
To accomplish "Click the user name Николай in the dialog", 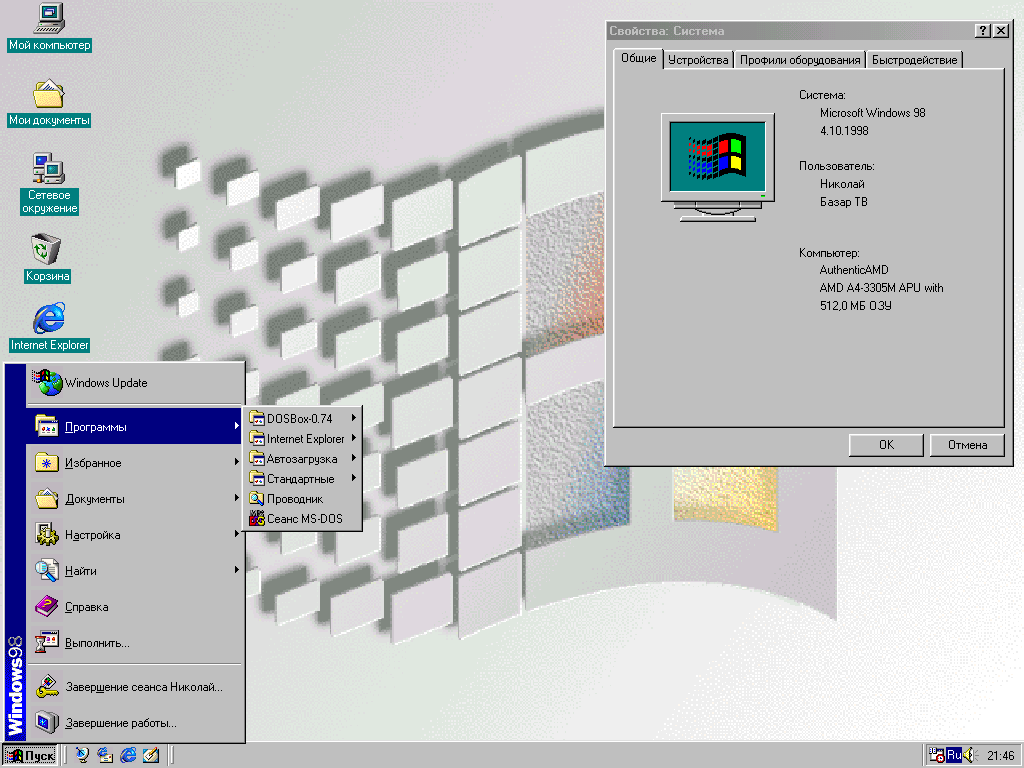I will 842,184.
